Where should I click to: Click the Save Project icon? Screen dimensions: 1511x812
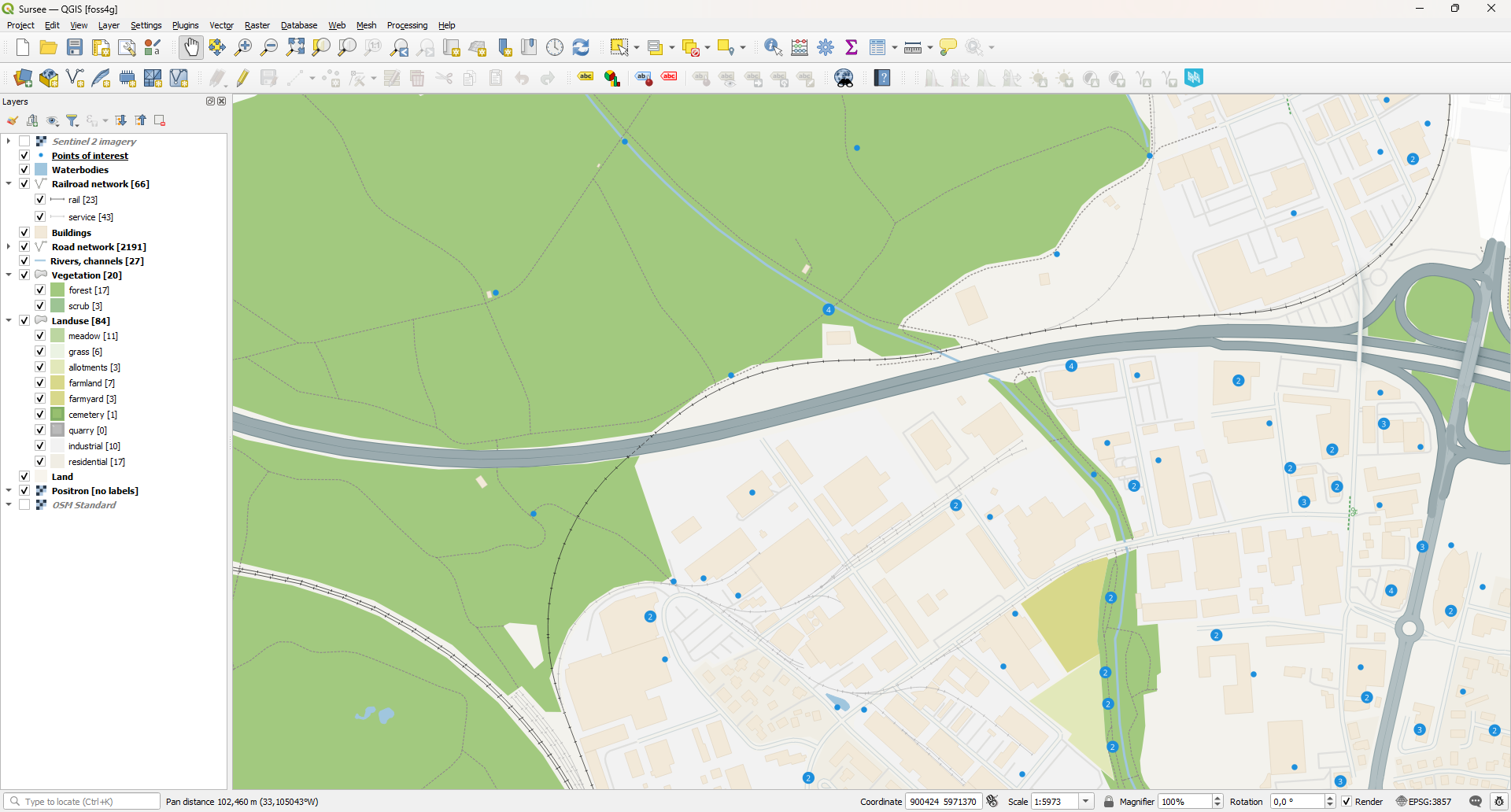point(75,47)
